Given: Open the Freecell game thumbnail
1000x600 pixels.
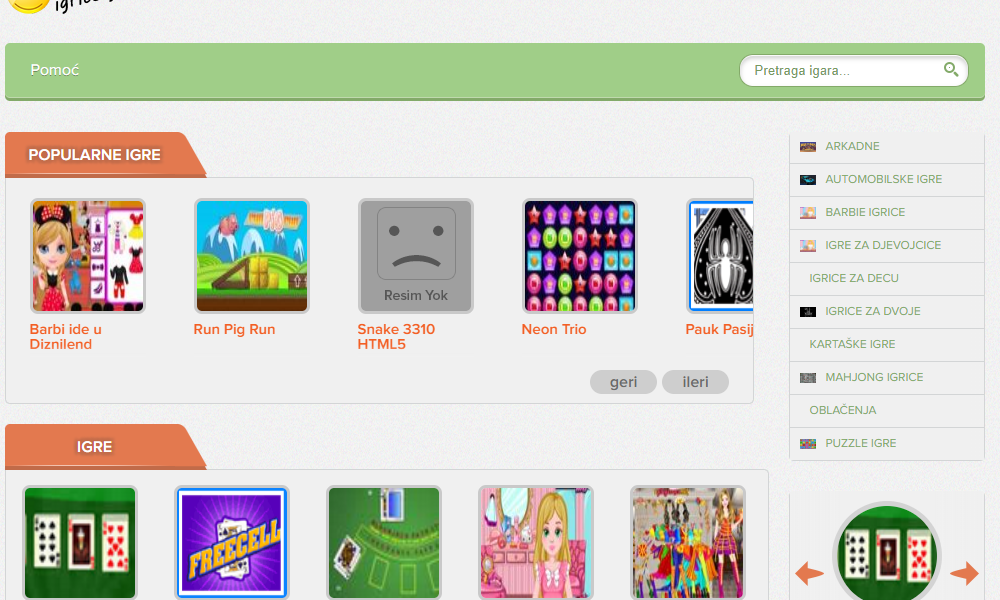Looking at the screenshot, I should coord(232,543).
